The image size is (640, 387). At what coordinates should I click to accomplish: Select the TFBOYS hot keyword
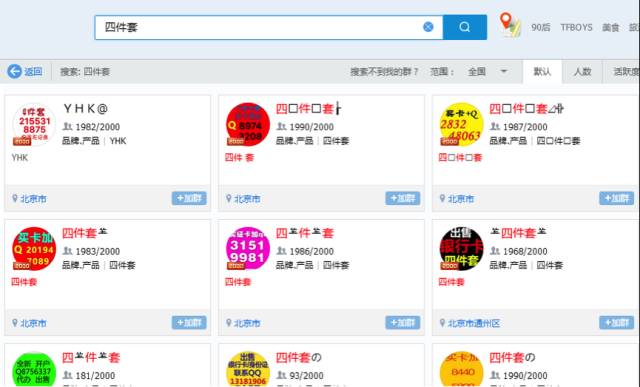[576, 27]
